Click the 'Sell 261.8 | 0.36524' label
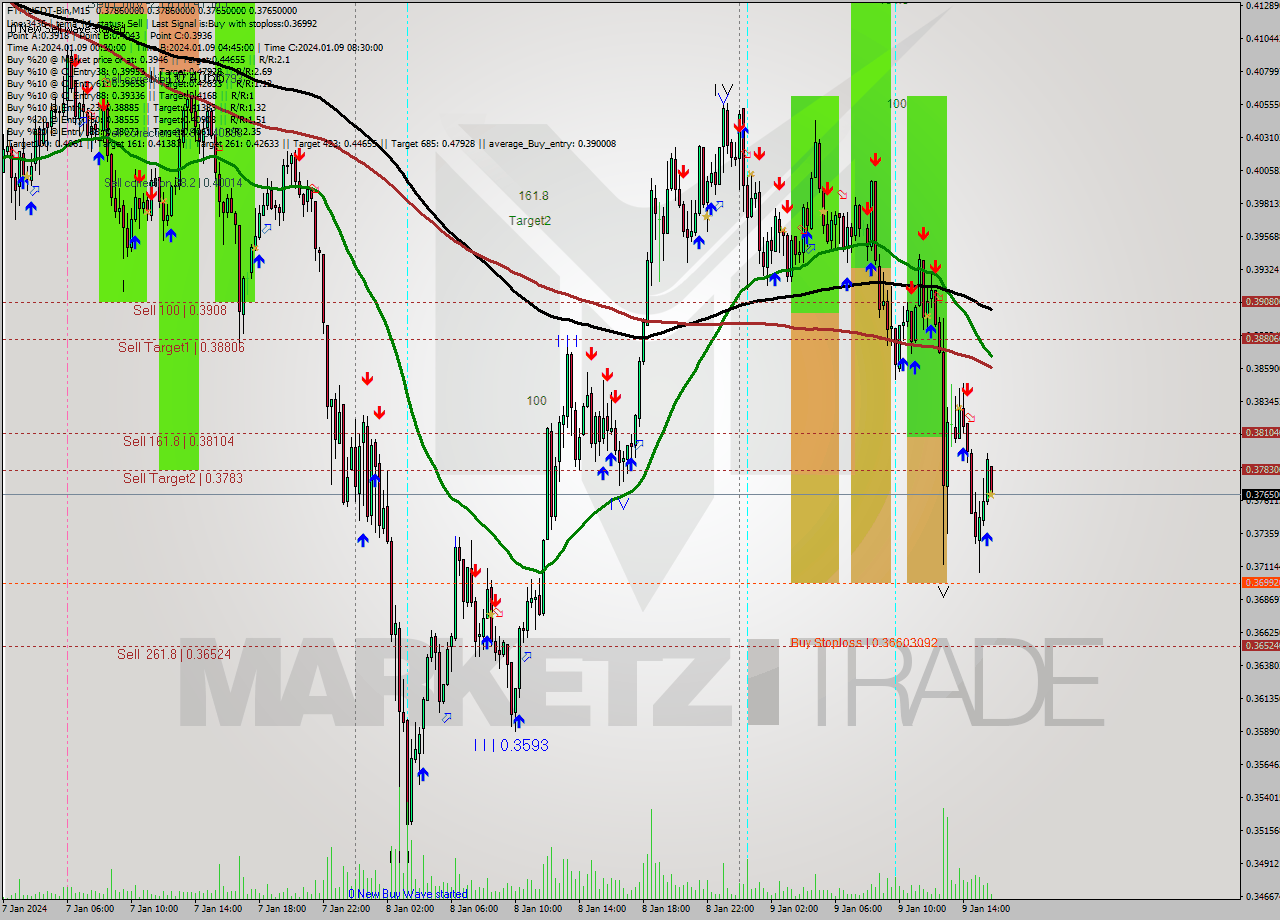The width and height of the screenshot is (1280, 920). 174,654
